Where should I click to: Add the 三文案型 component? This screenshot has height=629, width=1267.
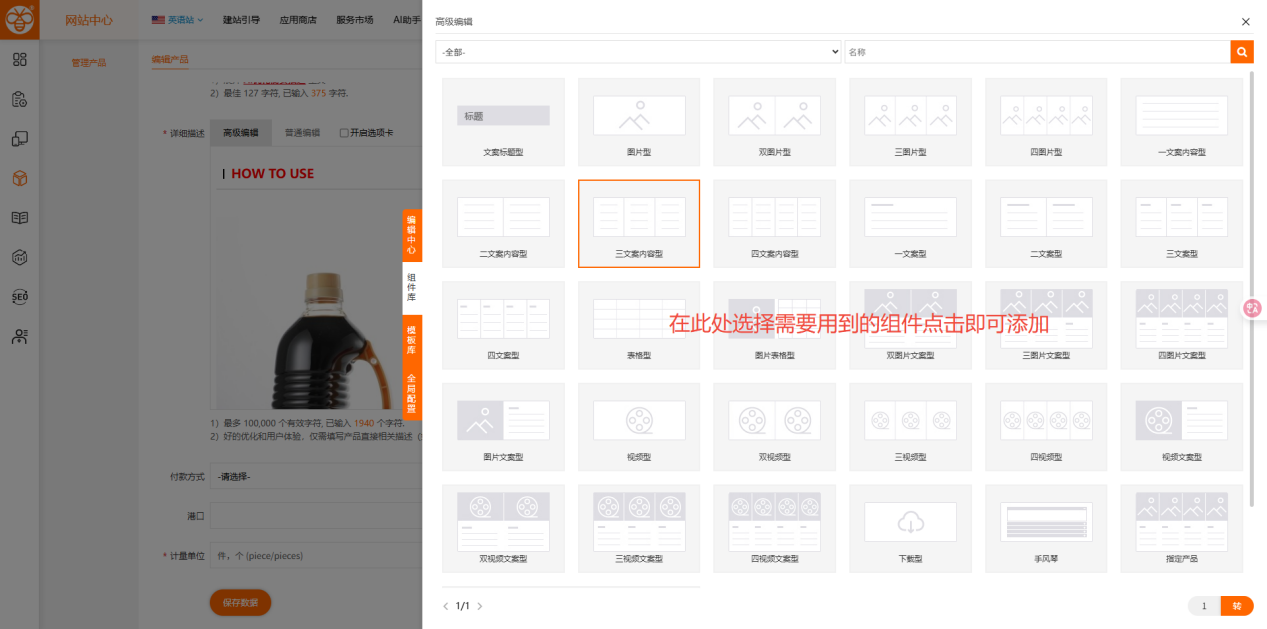(x=1182, y=224)
